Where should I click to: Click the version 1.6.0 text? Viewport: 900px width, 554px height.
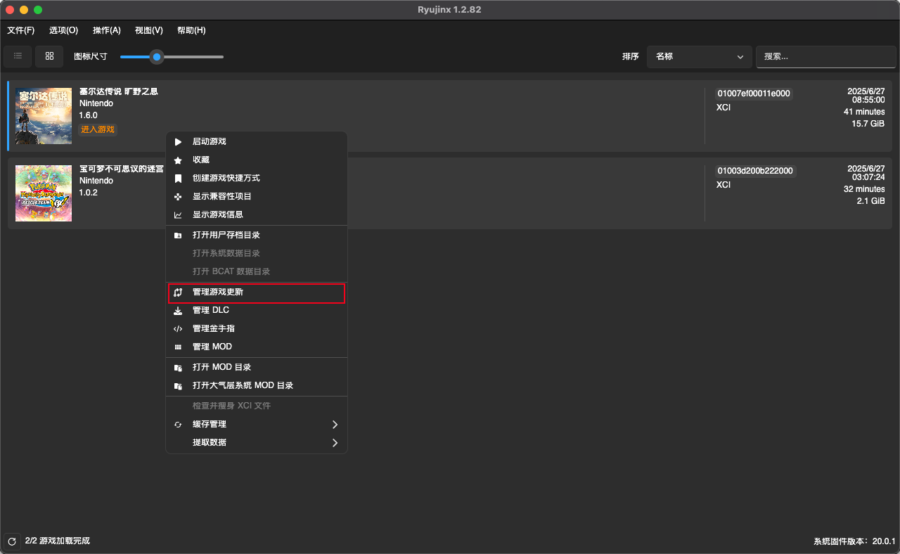tap(88, 115)
